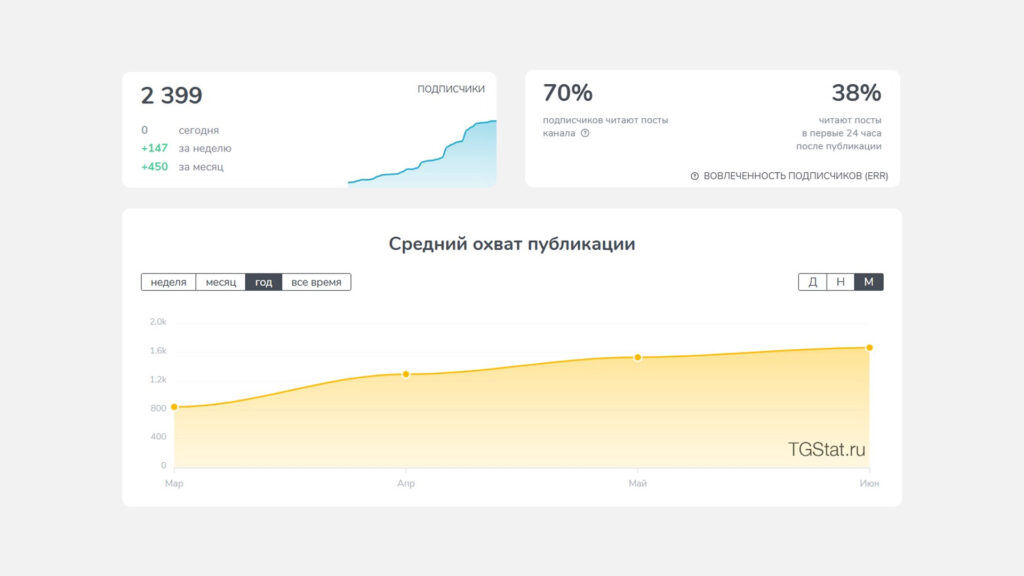
Task: Open the 'ВОВЛЕЧЕННОСТЬ ПОДПИСЧИКОВ (ERR)' link
Action: coord(795,176)
